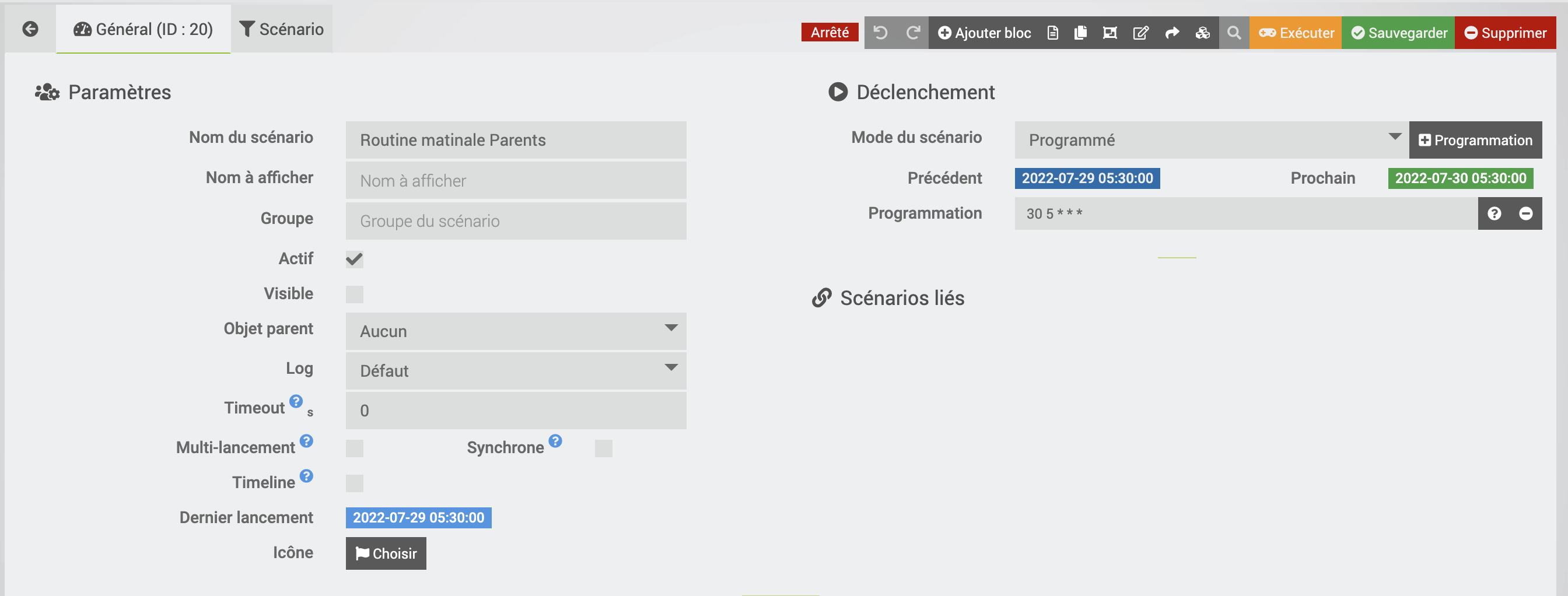This screenshot has height=596, width=1568.
Task: Click the Paramètres section heading
Action: [x=103, y=93]
